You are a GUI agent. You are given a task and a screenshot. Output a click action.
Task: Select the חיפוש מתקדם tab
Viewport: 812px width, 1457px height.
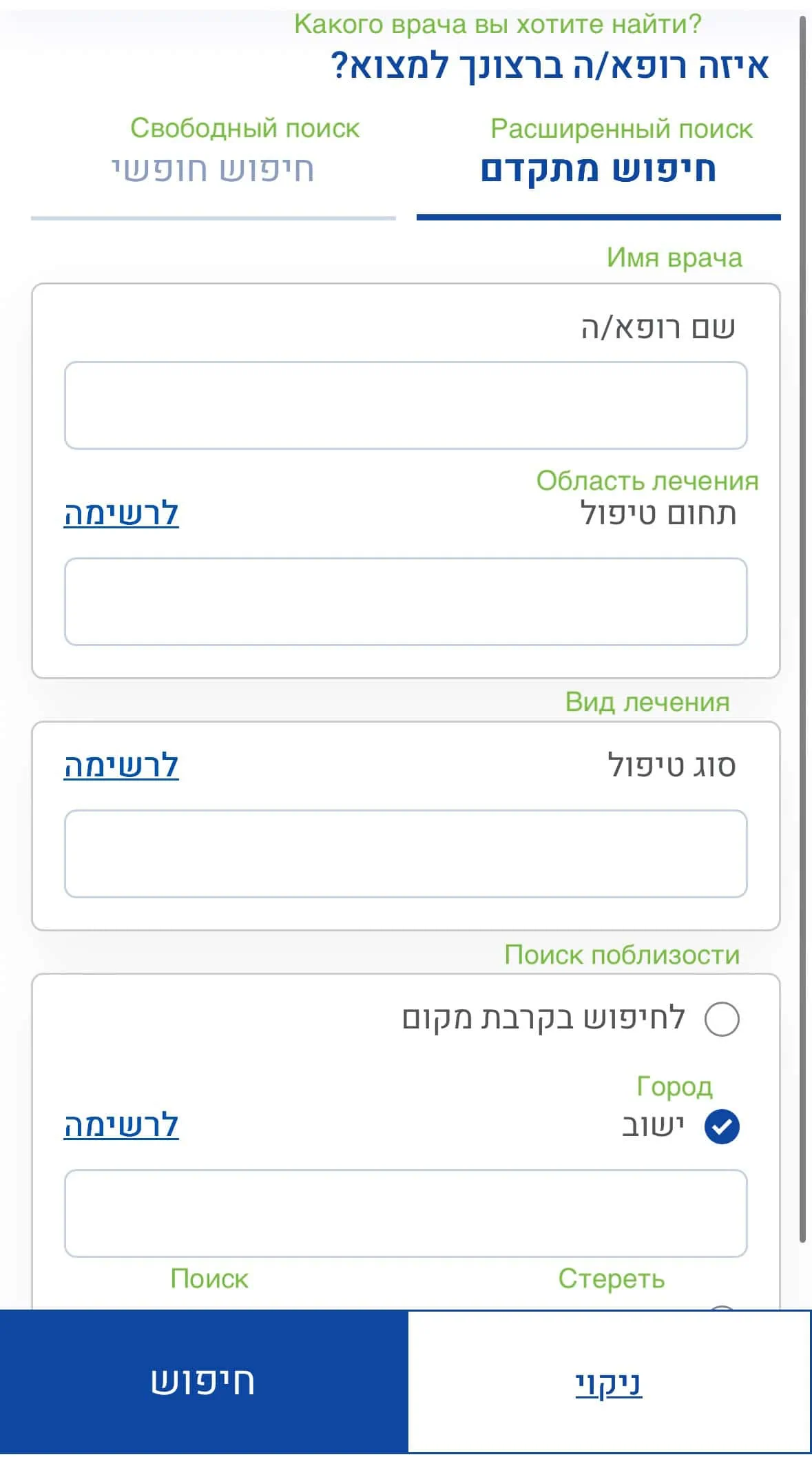click(x=598, y=169)
